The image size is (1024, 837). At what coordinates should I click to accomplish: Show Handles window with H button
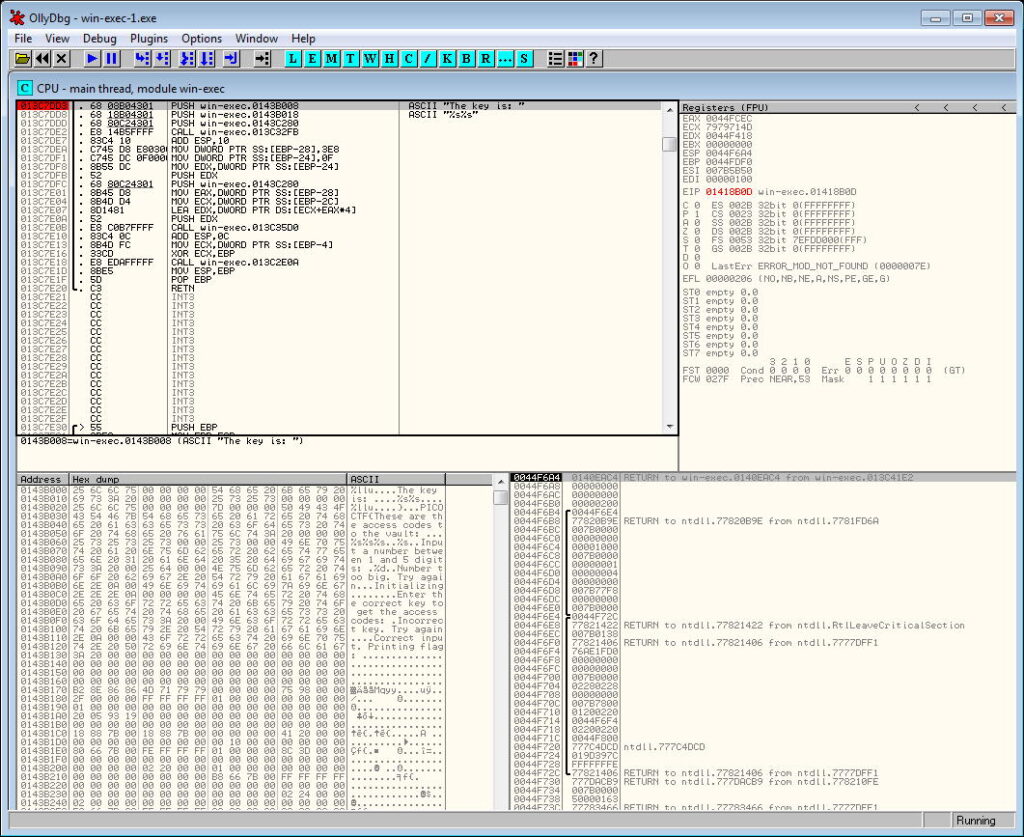click(x=389, y=59)
